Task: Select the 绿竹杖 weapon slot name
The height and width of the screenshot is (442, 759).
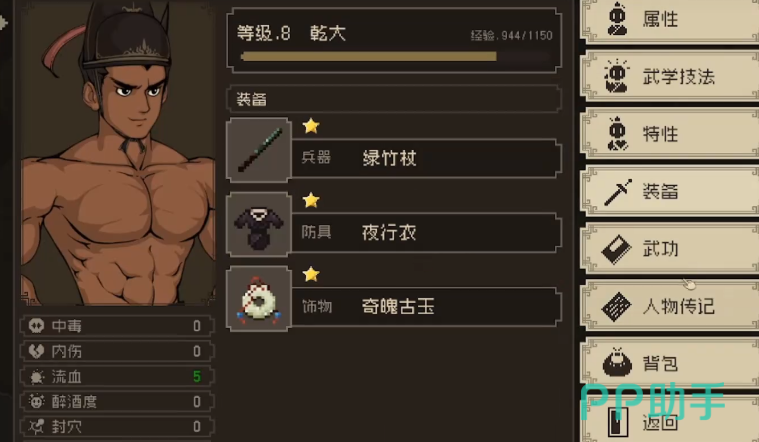Action: pos(389,158)
